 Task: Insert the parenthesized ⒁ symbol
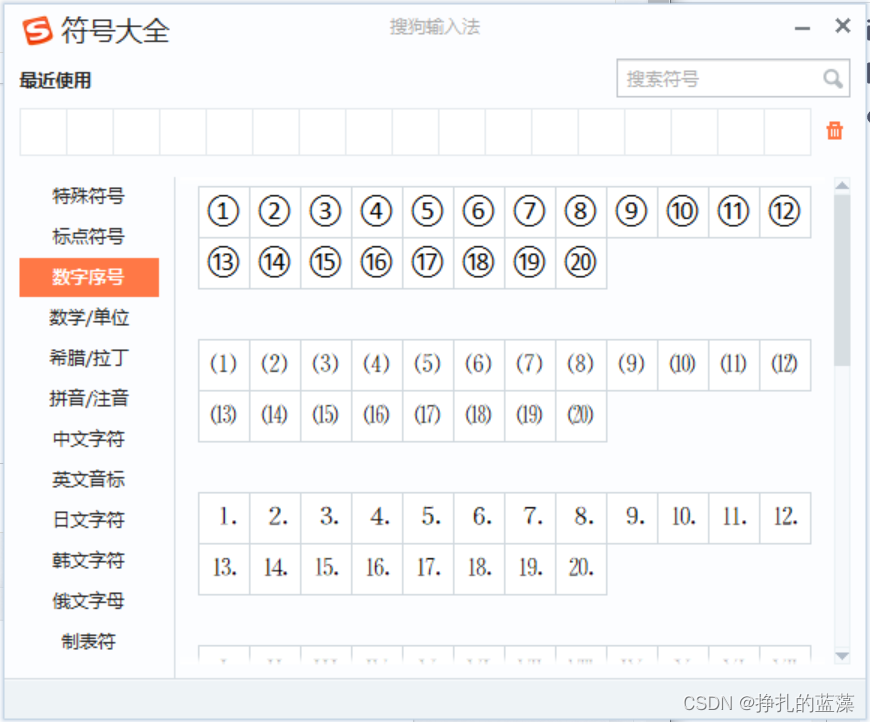click(275, 416)
